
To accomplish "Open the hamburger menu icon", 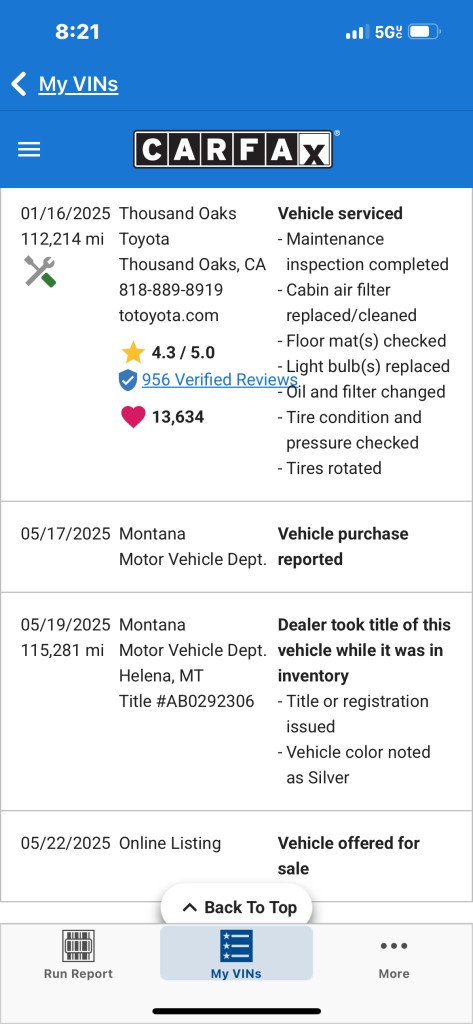I will 29,150.
